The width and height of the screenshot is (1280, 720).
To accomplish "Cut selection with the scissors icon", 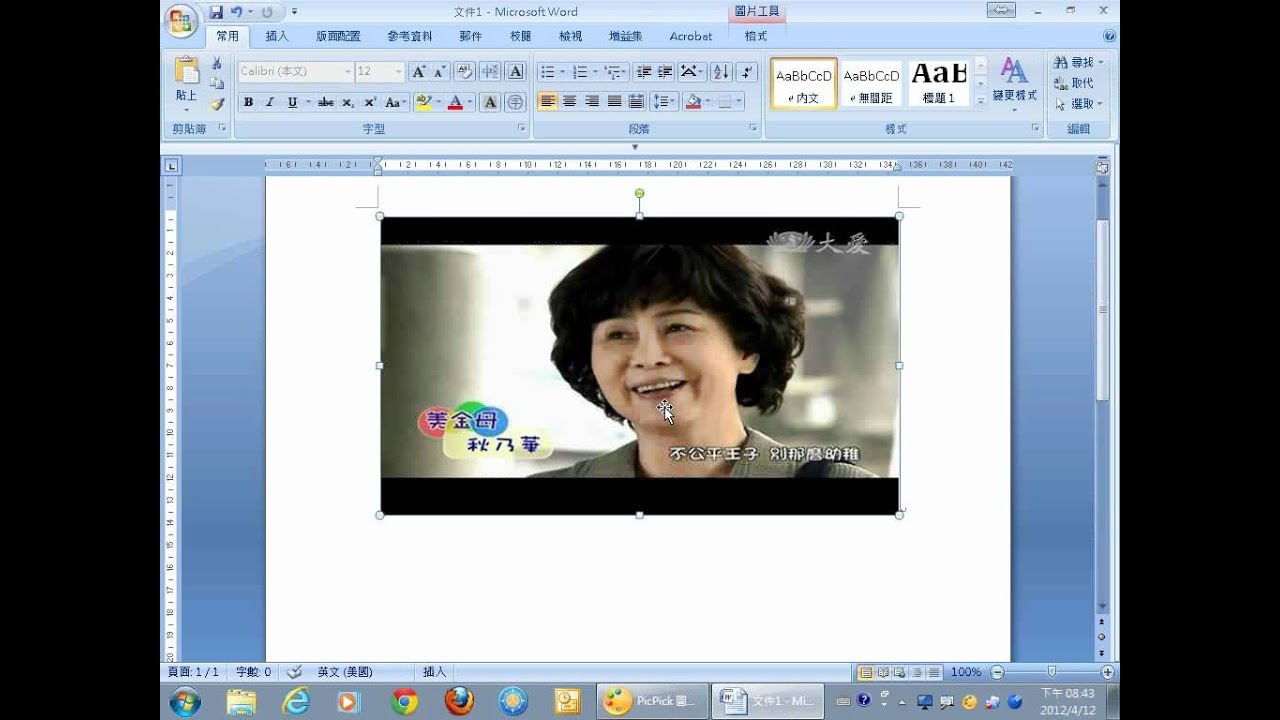I will click(217, 63).
